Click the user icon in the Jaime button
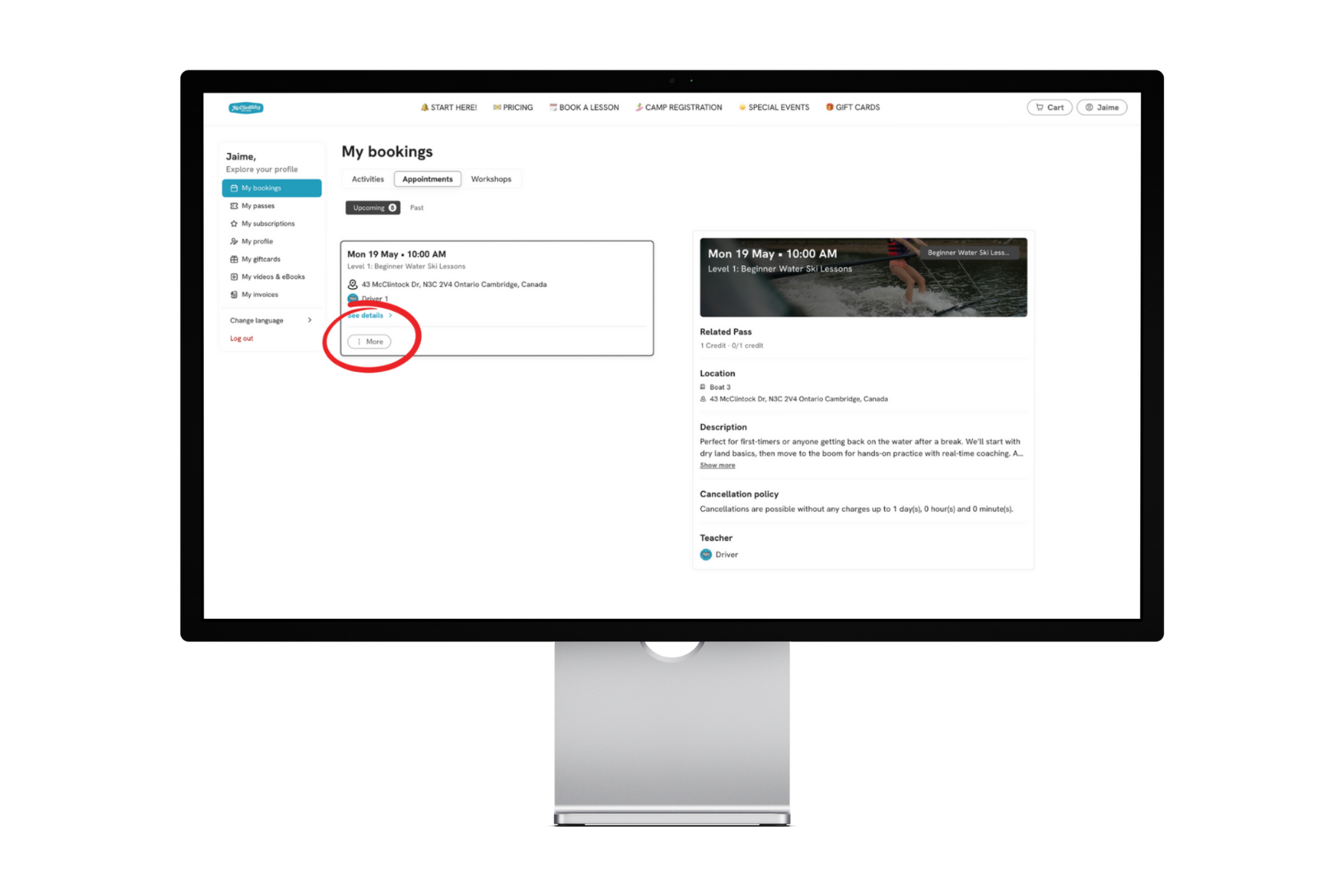1344x896 pixels. [1089, 108]
